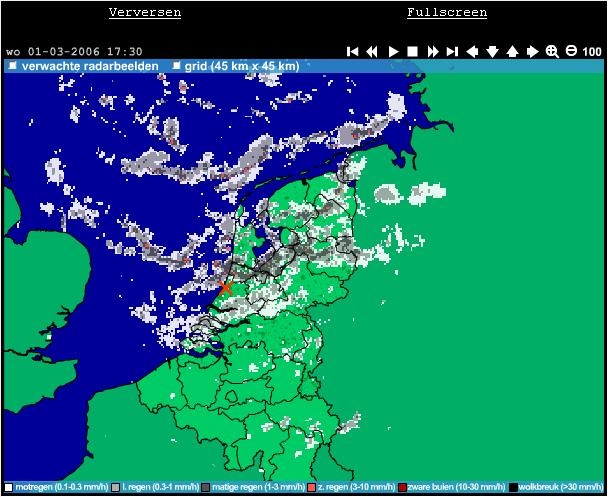Toggle the grid (45 km x 45 km) checkbox
Screen dimensions: 608x497
(x=177, y=66)
